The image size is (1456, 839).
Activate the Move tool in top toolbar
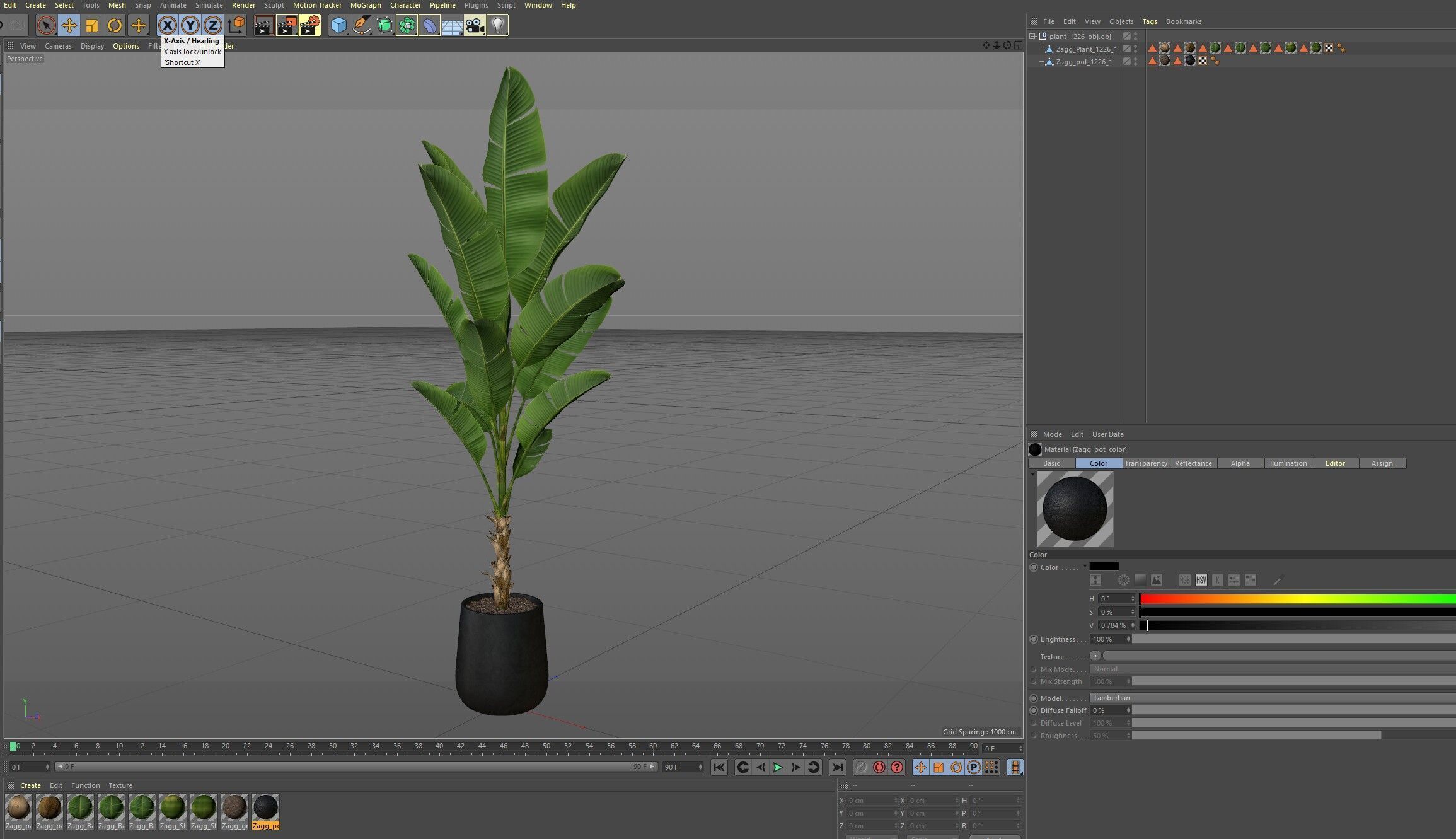(69, 26)
